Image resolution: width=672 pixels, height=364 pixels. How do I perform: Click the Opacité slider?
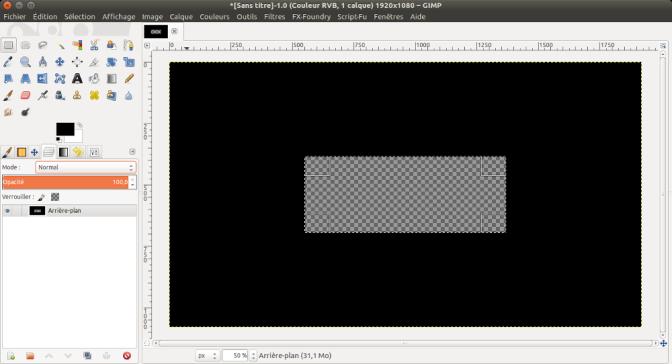point(66,182)
